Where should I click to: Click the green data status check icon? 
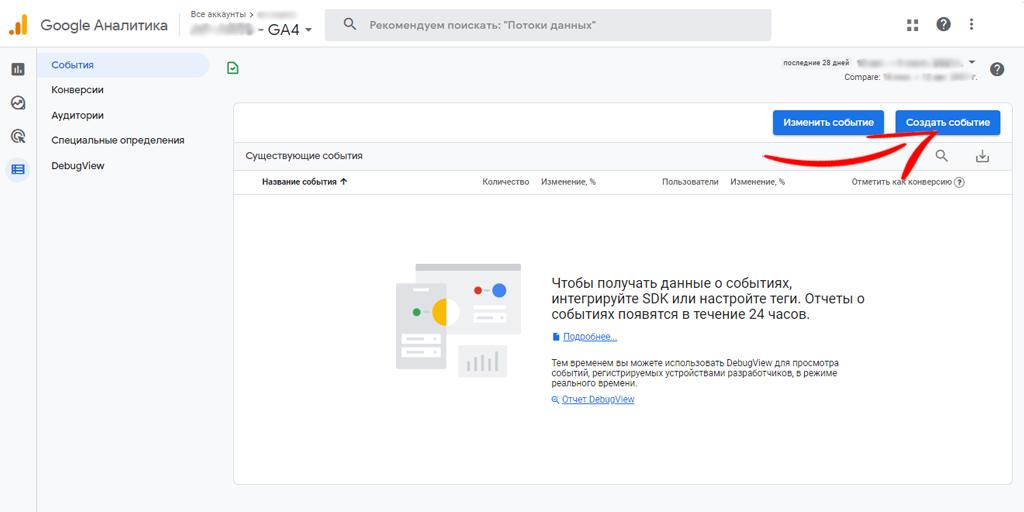(x=233, y=68)
